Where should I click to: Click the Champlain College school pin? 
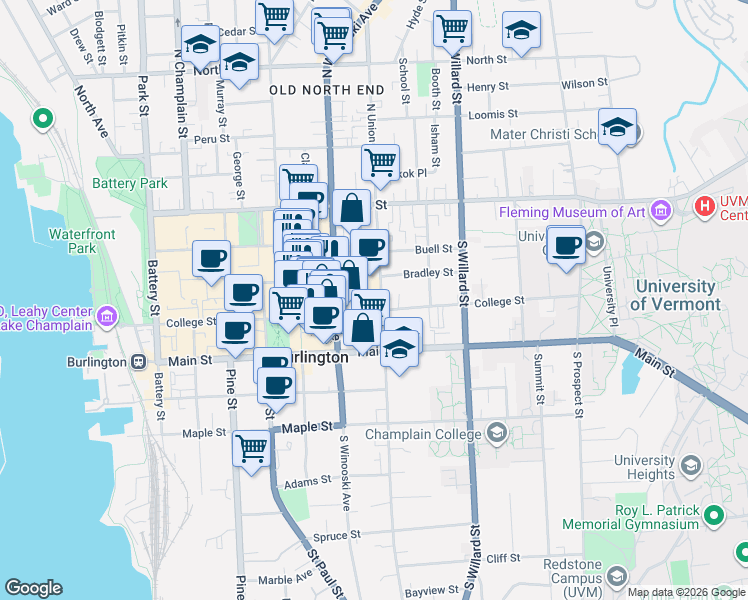pyautogui.click(x=497, y=433)
